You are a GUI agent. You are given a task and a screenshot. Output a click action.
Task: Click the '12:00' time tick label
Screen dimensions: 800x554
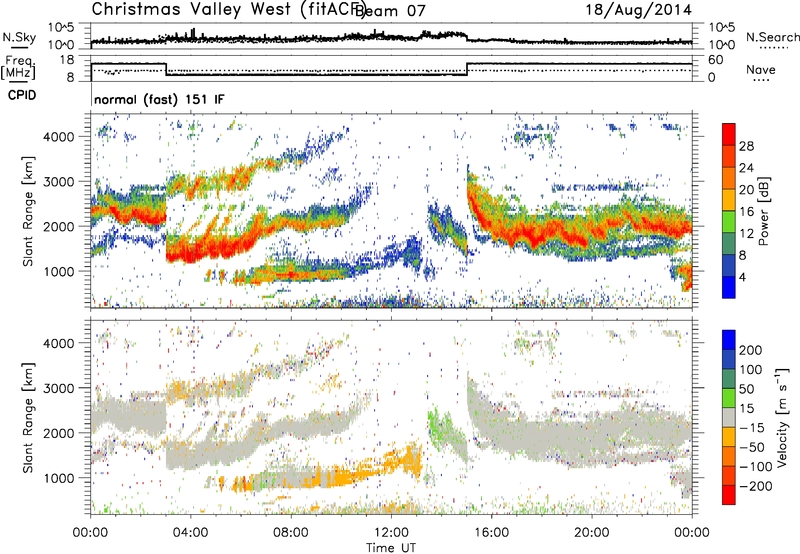[x=391, y=533]
